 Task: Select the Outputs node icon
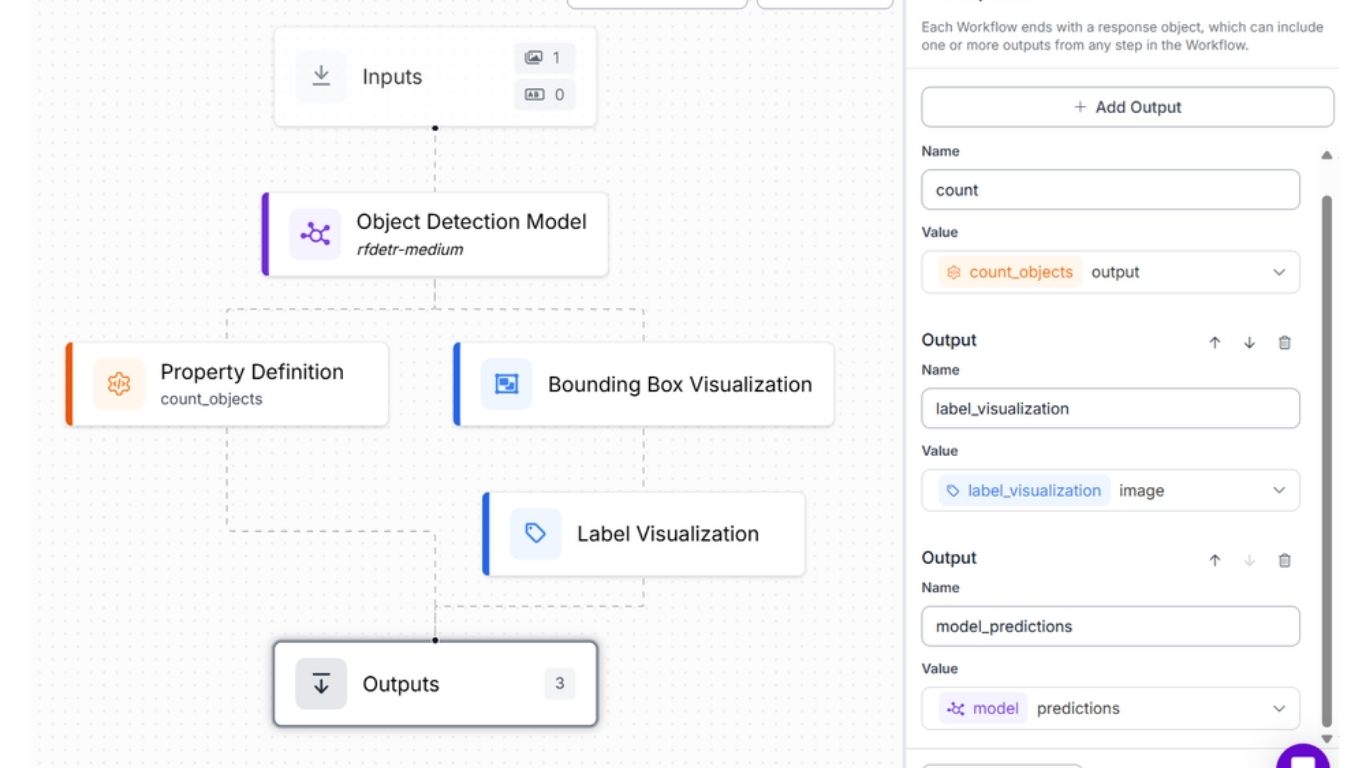(x=321, y=684)
